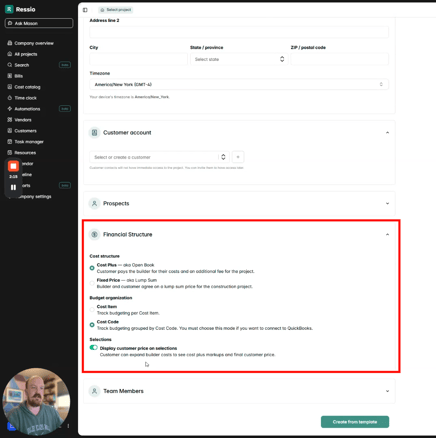This screenshot has width=436, height=438.
Task: Open Company overview from sidebar
Action: tap(30, 43)
